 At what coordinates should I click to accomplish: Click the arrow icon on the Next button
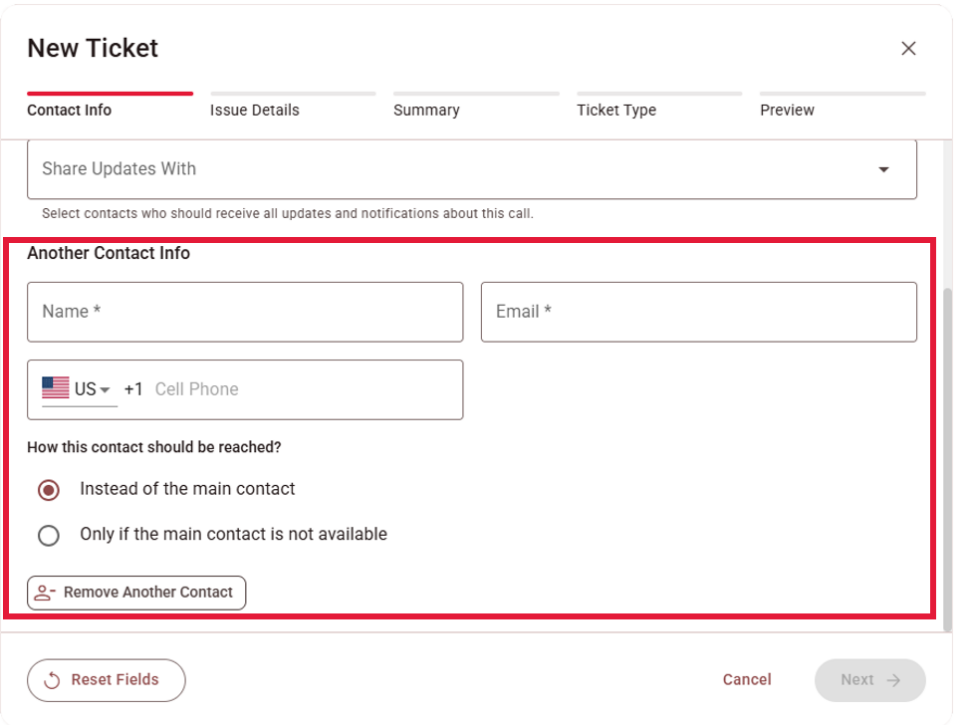click(x=894, y=680)
